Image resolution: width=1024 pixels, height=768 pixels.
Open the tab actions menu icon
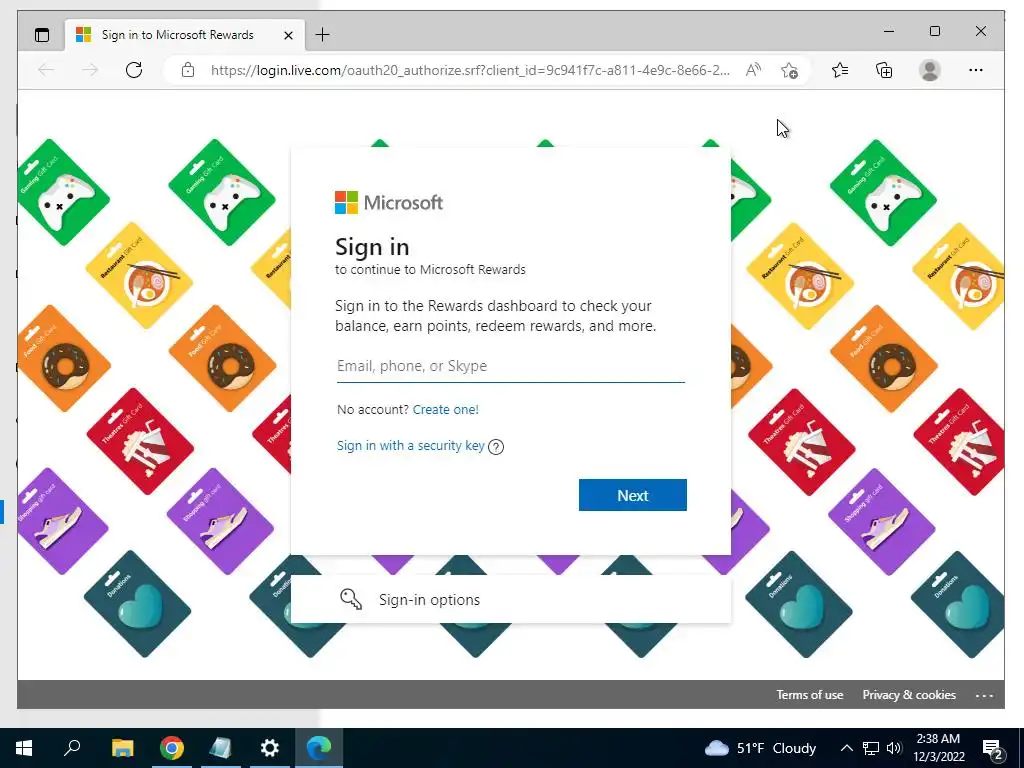click(x=42, y=35)
